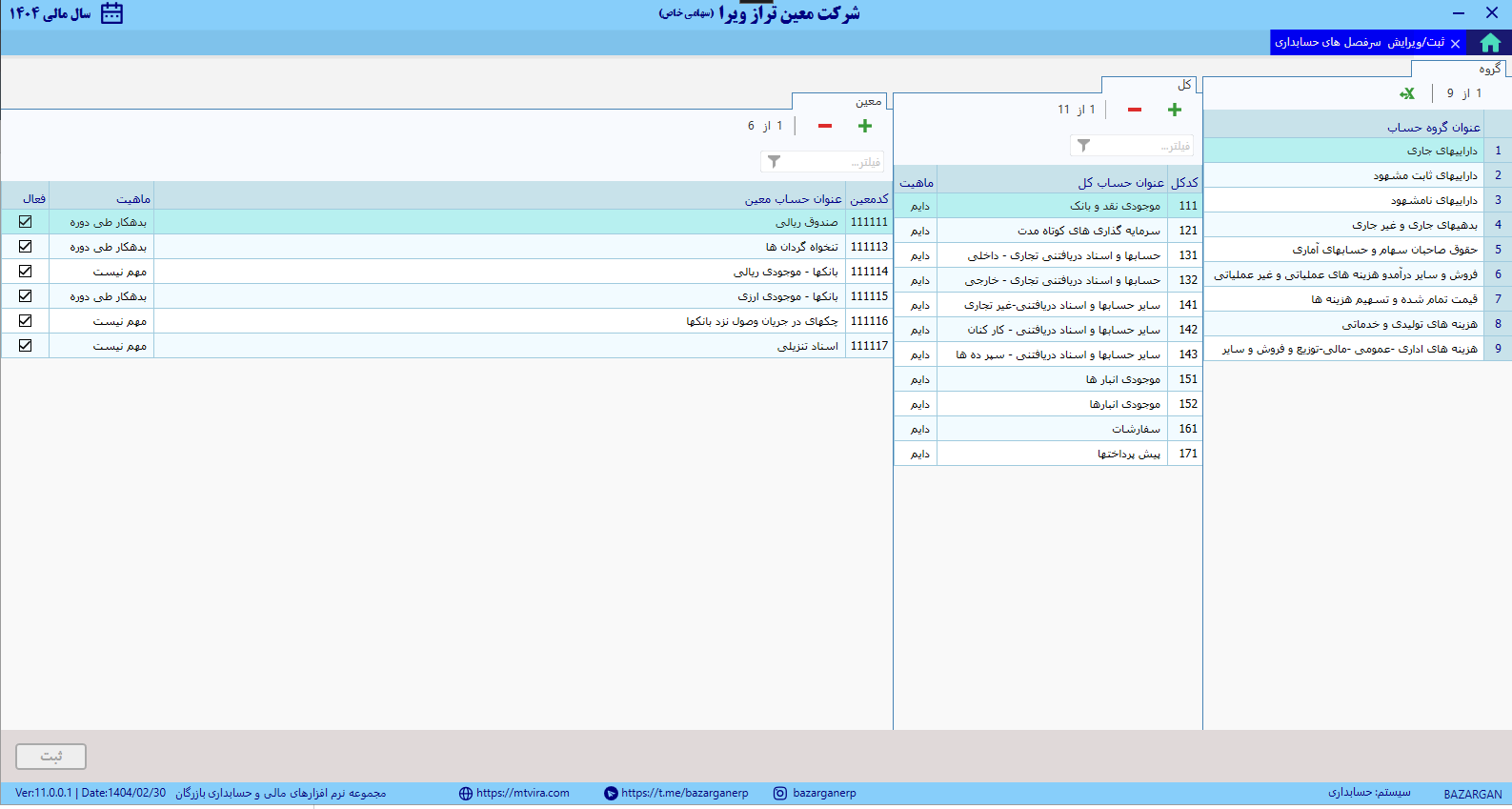Open the home page icon
The width and height of the screenshot is (1512, 809).
(x=1490, y=43)
